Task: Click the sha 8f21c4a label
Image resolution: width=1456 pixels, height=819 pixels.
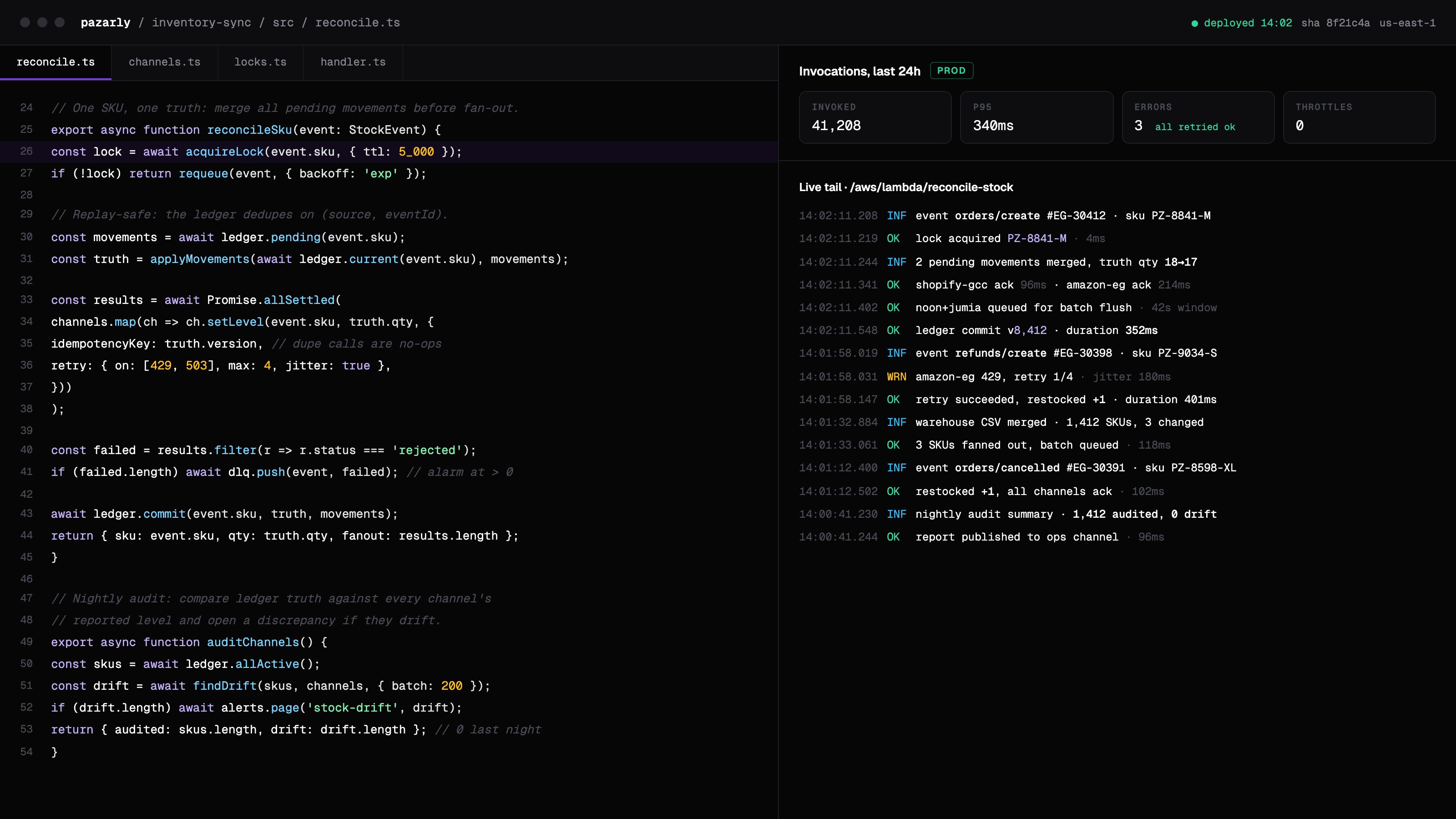Action: pos(1335,23)
